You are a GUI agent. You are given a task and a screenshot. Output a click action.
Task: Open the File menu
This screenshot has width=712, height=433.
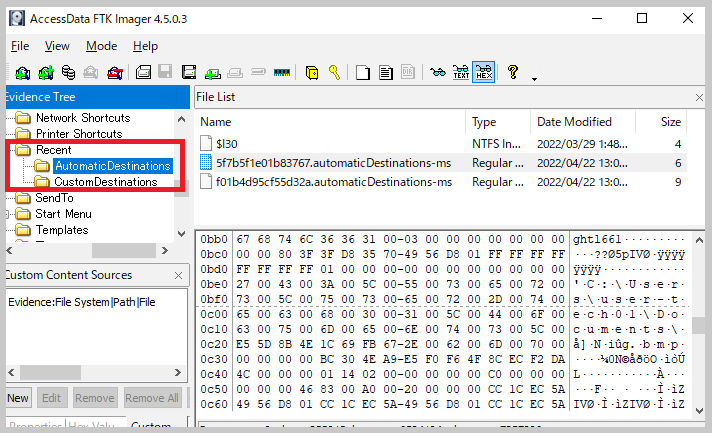20,46
